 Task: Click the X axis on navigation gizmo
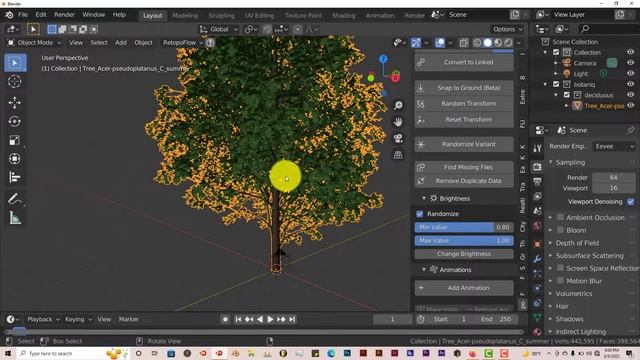[x=396, y=77]
